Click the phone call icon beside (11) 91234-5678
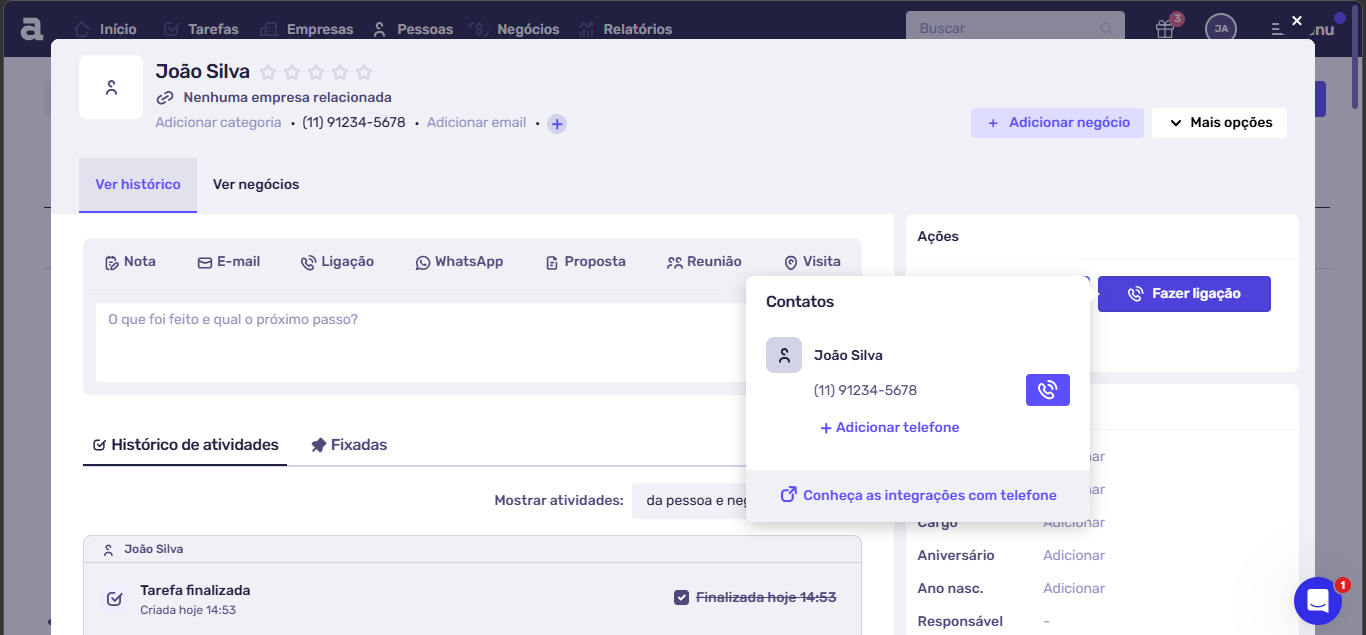 coord(1047,390)
